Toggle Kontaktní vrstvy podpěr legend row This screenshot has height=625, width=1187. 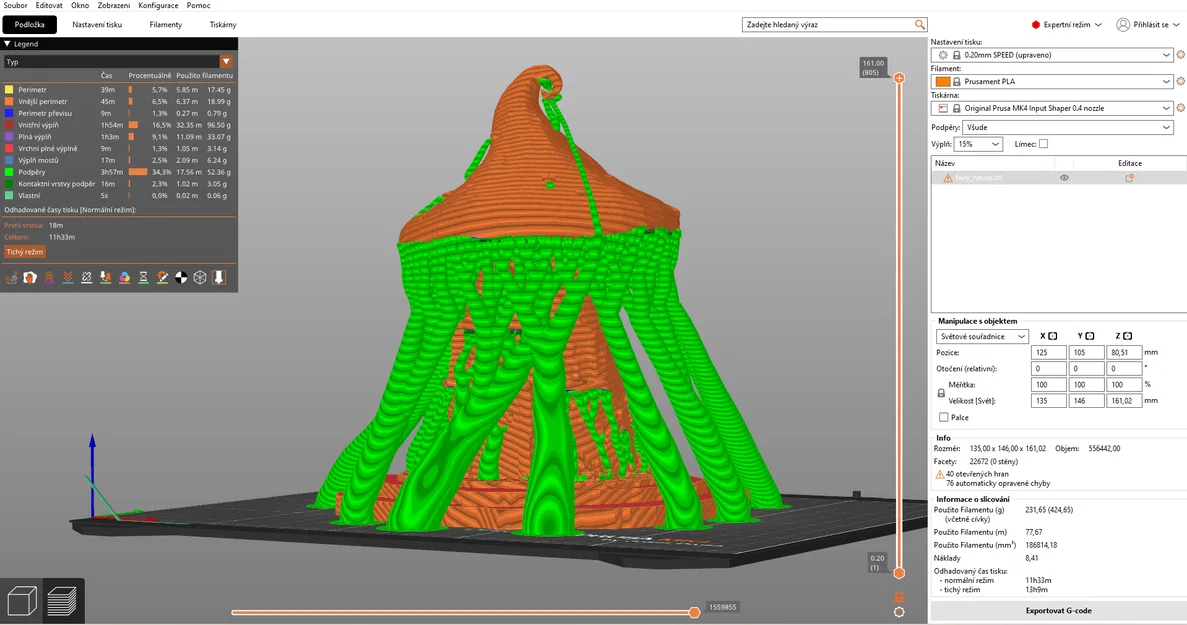pos(117,184)
